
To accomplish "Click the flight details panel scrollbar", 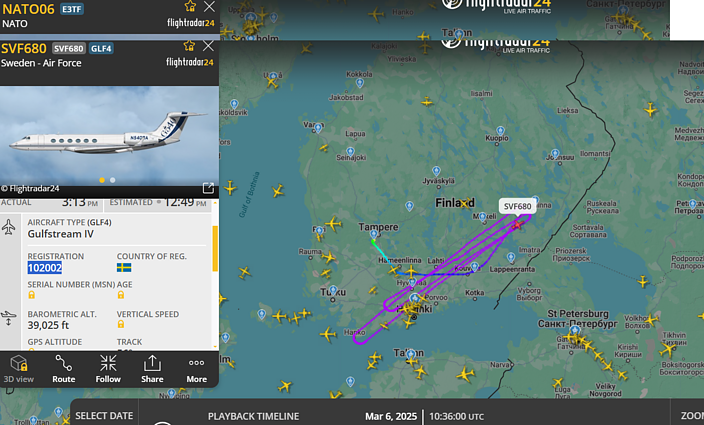I will click(215, 248).
